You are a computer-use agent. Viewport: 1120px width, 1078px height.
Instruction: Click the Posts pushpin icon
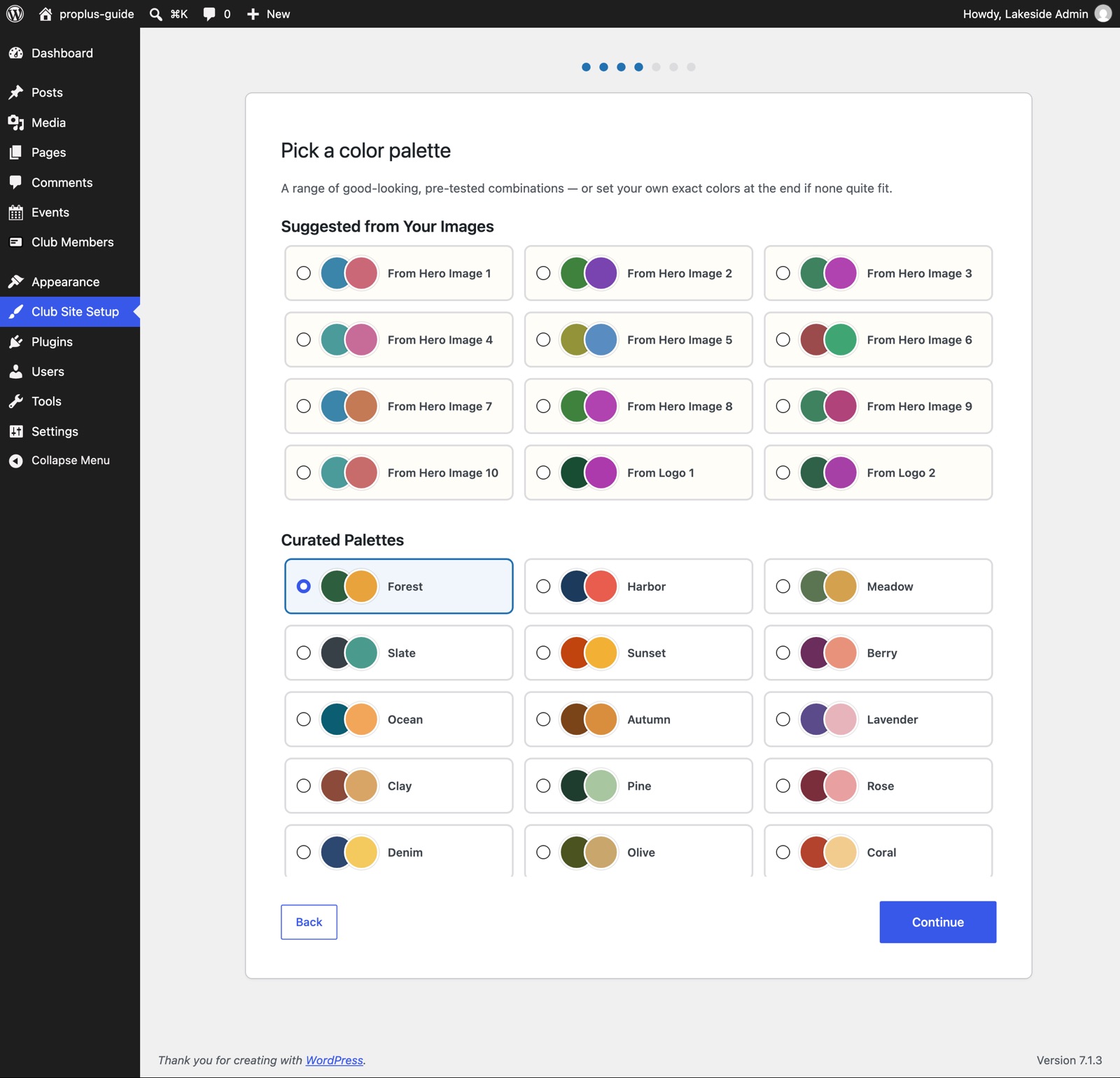(16, 92)
